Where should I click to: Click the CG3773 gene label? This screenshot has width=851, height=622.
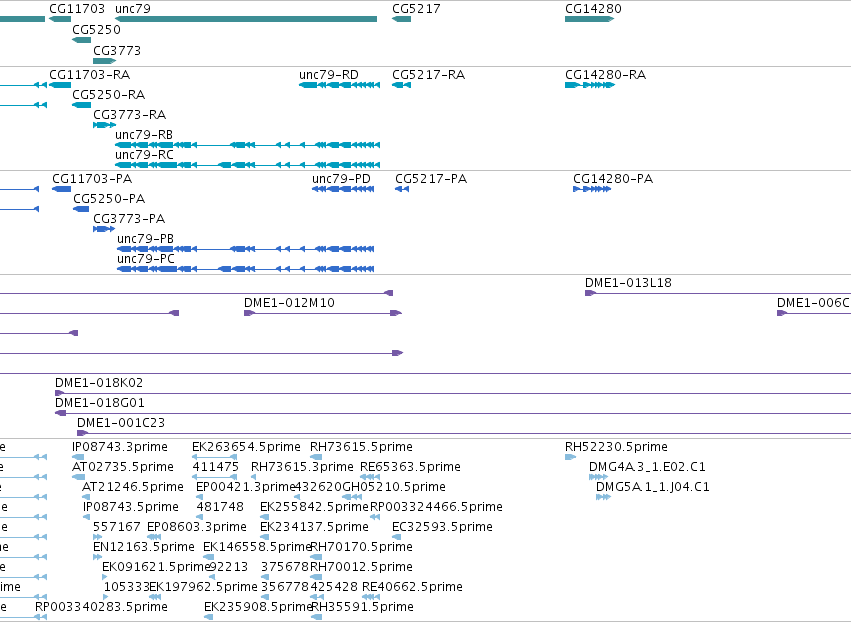coord(117,50)
